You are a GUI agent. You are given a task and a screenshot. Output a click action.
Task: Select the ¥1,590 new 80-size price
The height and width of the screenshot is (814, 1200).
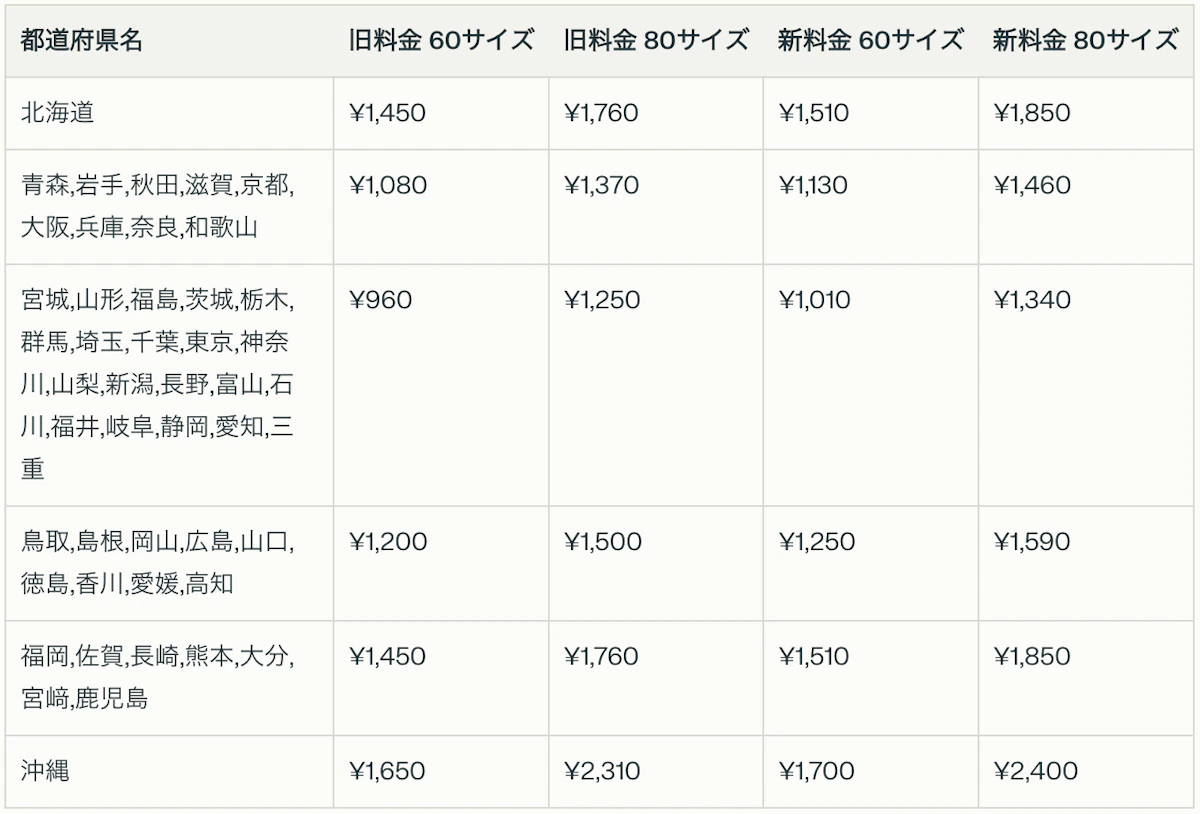click(1032, 542)
